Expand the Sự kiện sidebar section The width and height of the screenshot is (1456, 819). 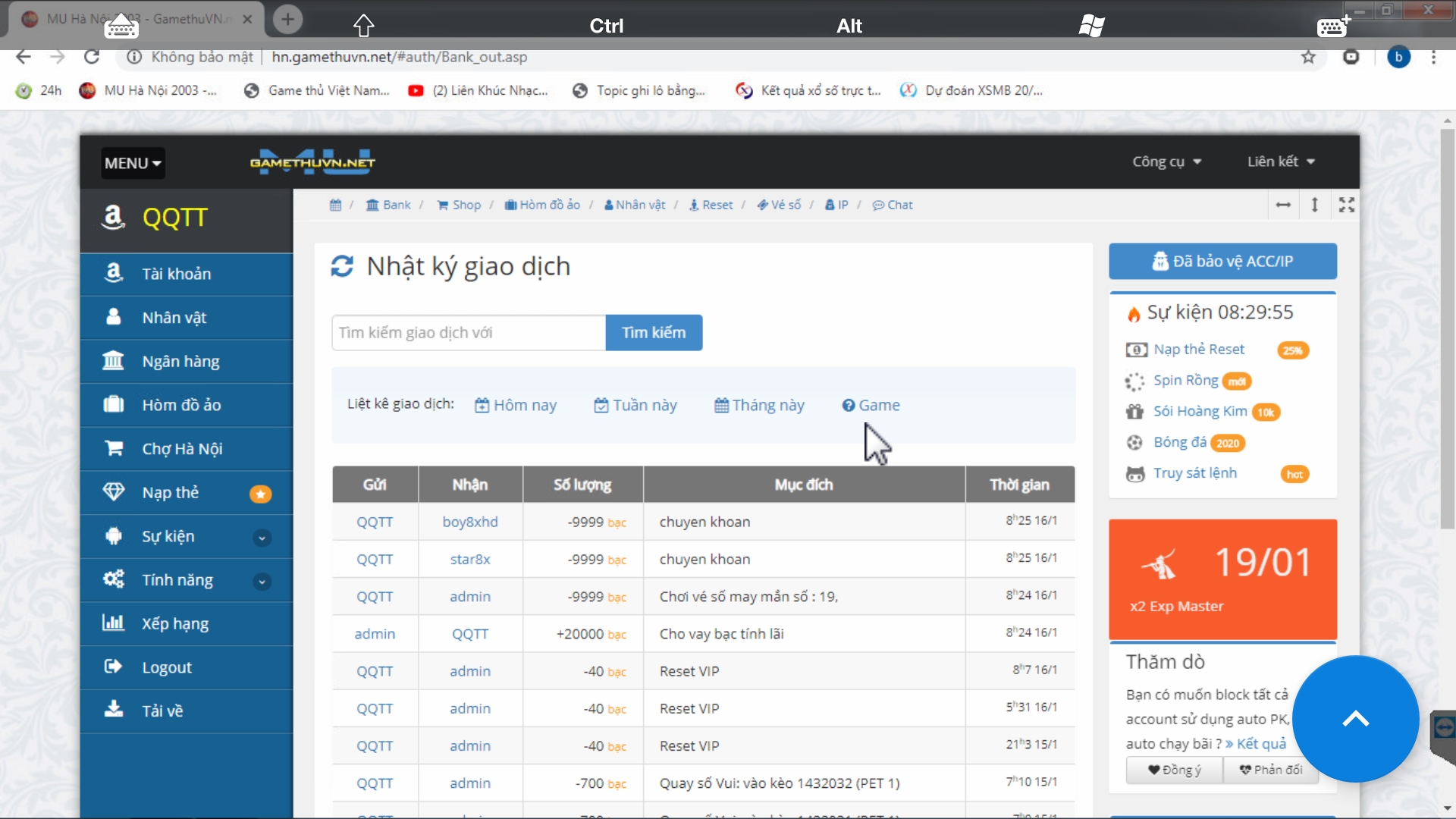tap(261, 537)
